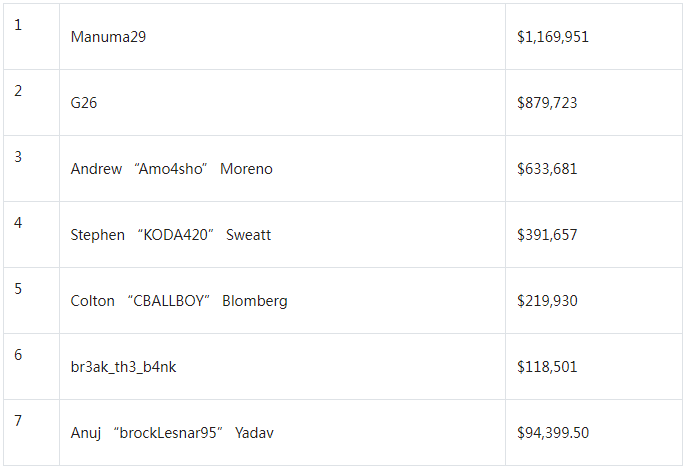Click the player name G26
The image size is (686, 472).
pyautogui.click(x=84, y=103)
